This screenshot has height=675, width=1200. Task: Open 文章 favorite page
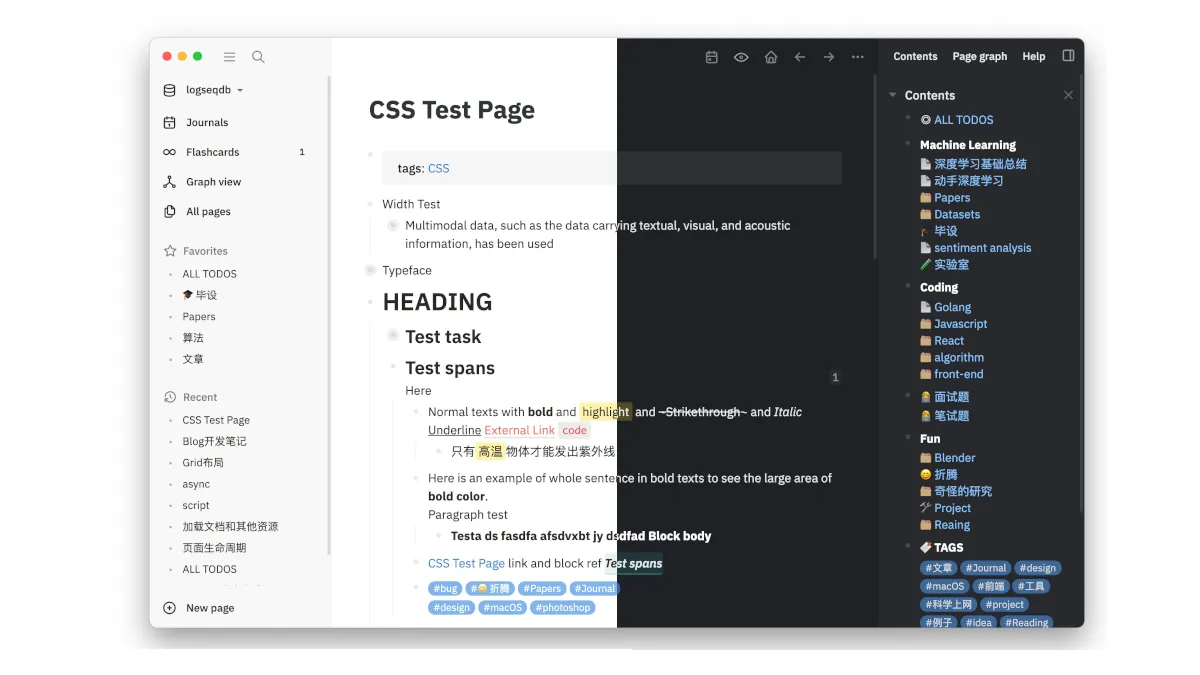(193, 359)
